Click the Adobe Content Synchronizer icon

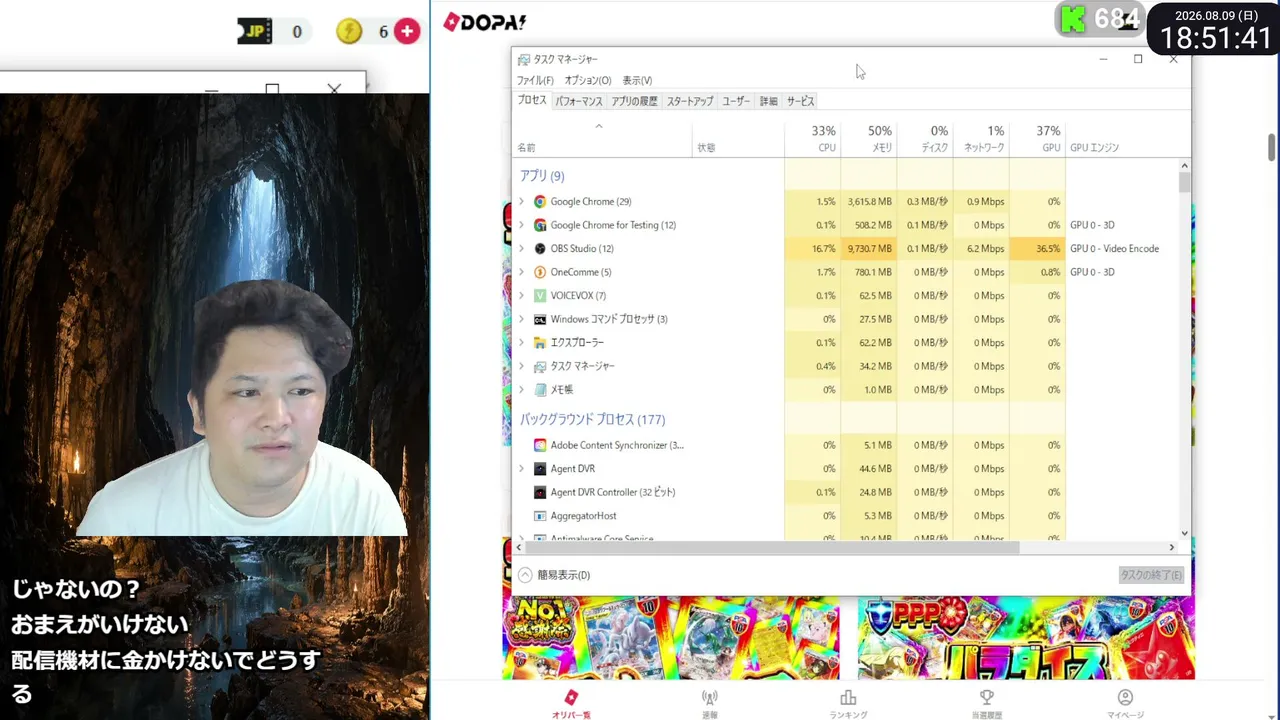pos(540,445)
